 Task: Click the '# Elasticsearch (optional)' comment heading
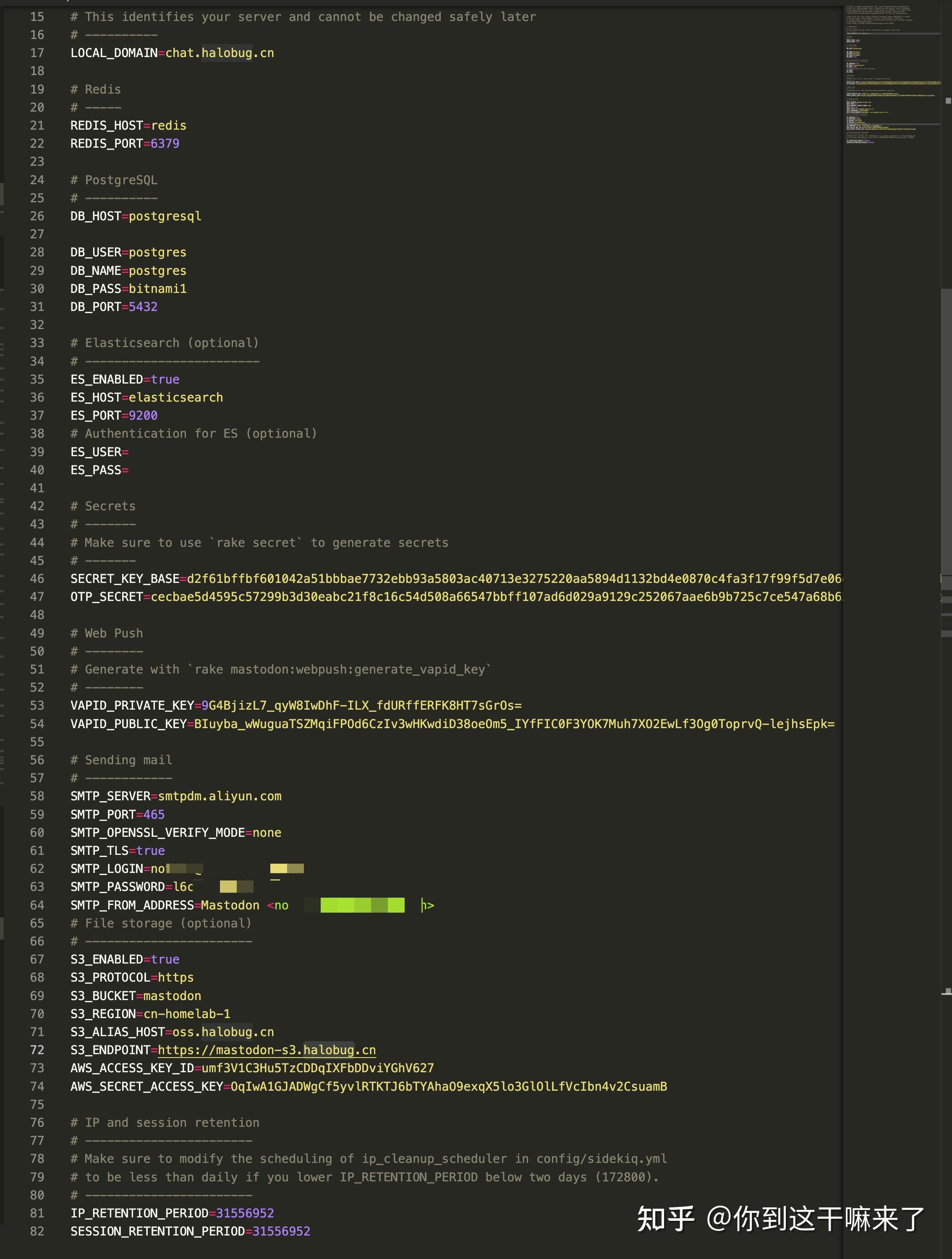(x=165, y=342)
